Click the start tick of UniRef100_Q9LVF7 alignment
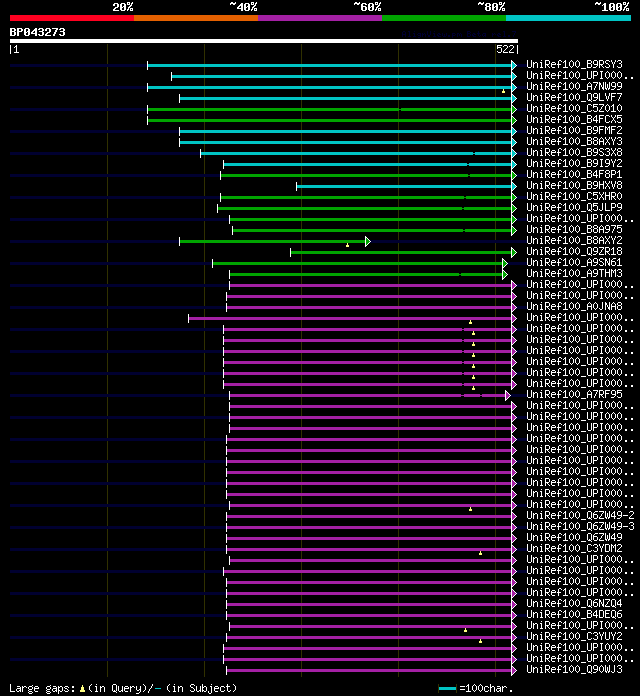The width and height of the screenshot is (640, 696). [179, 99]
